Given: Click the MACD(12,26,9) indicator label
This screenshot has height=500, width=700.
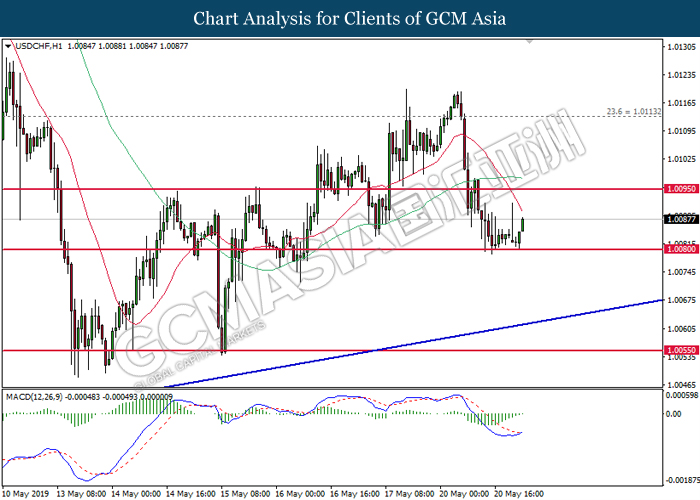Looking at the screenshot, I should pyautogui.click(x=41, y=397).
